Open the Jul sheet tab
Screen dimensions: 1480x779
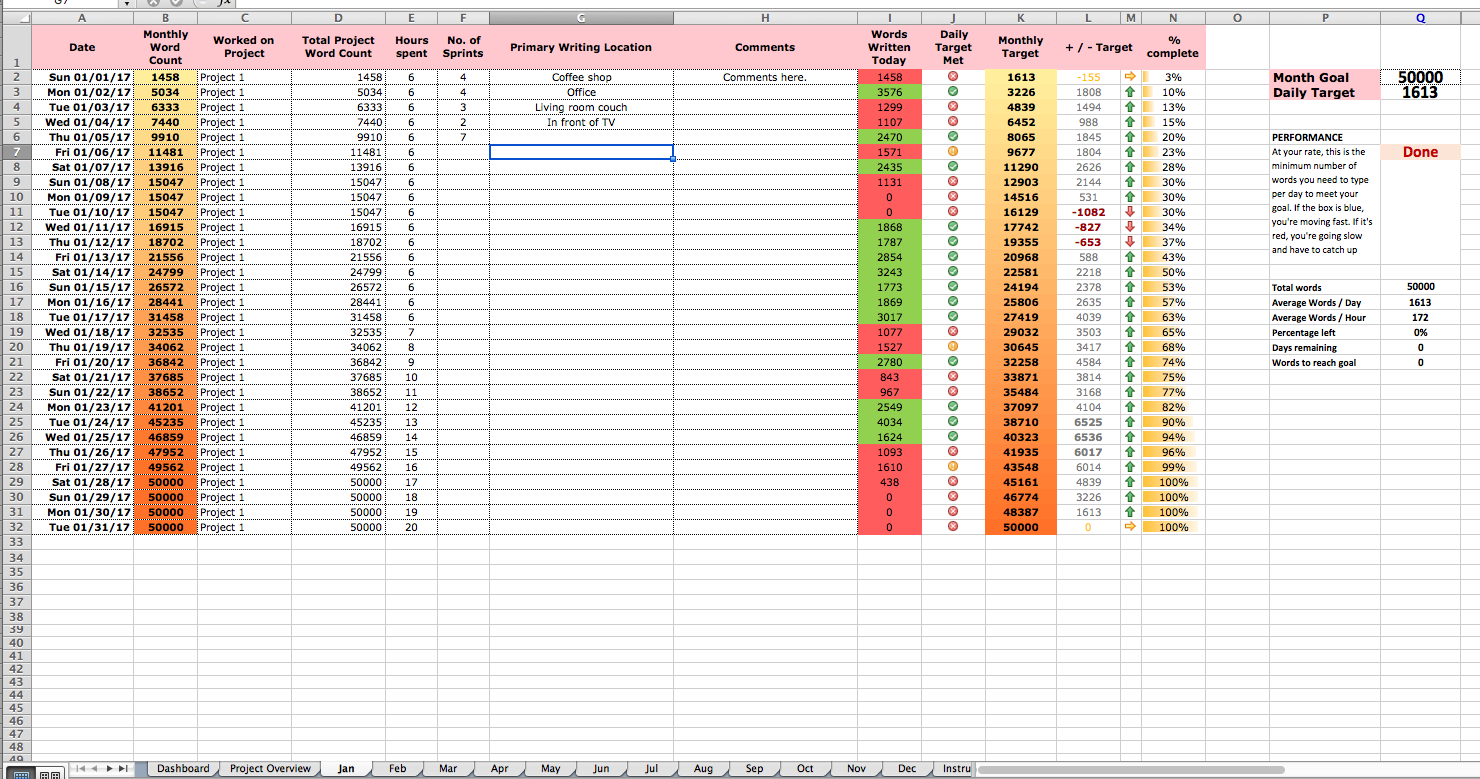[x=651, y=768]
